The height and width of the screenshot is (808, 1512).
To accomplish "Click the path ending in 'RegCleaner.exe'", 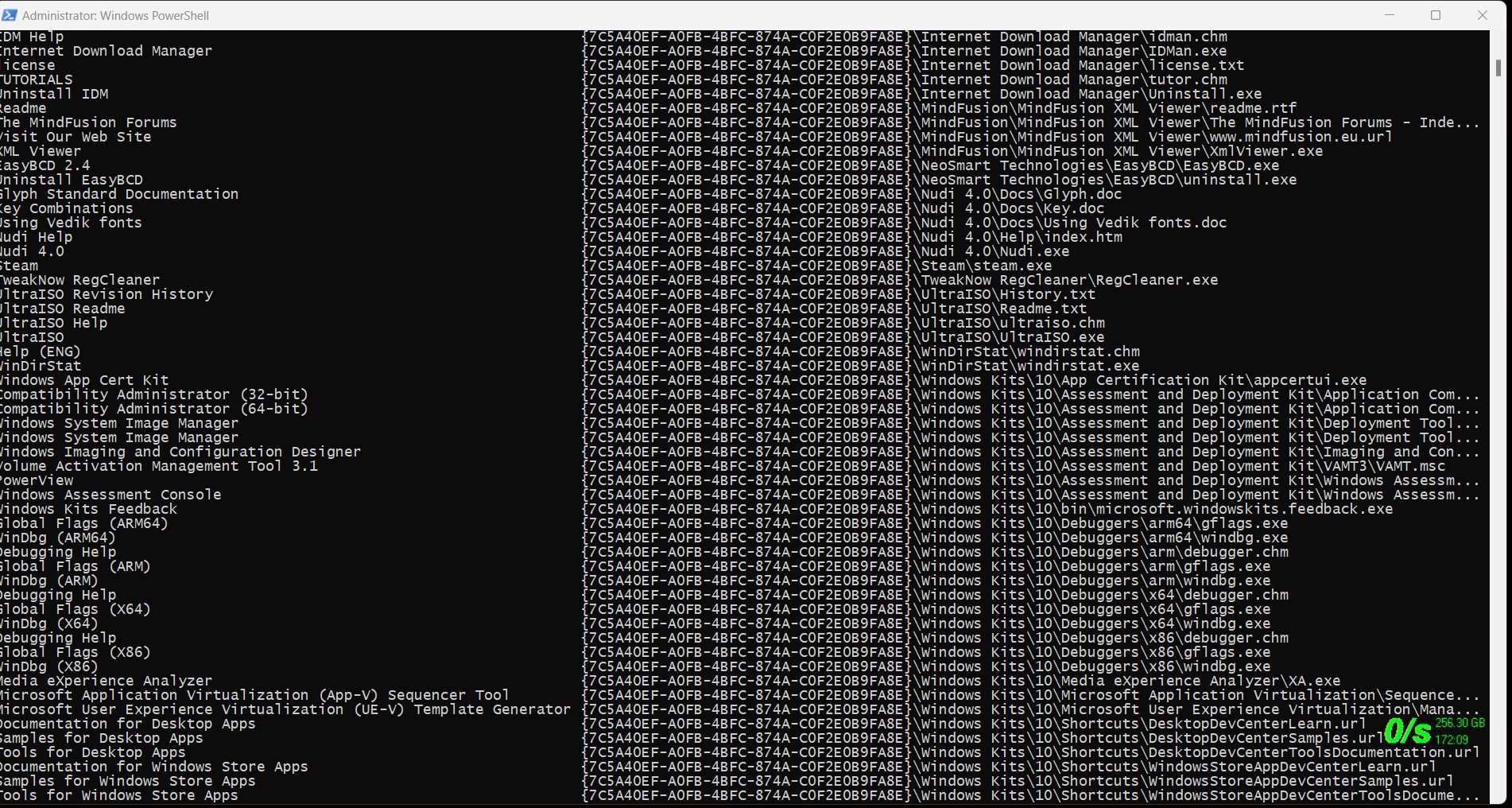I will click(900, 280).
